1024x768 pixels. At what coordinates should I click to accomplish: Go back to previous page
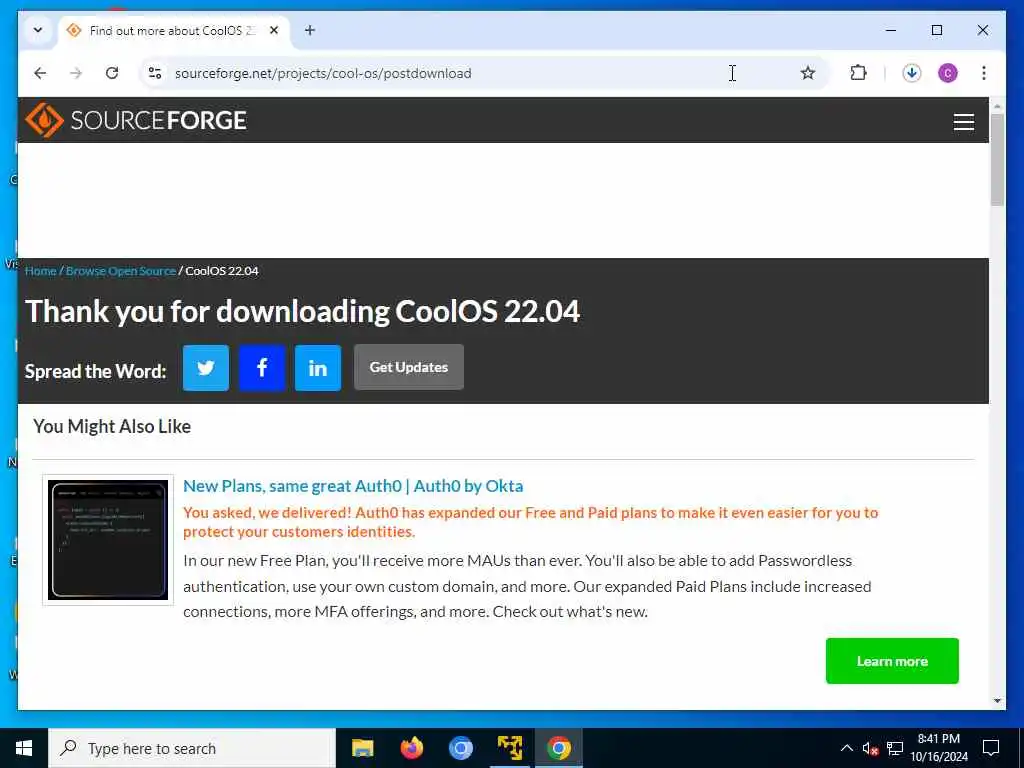click(x=40, y=73)
